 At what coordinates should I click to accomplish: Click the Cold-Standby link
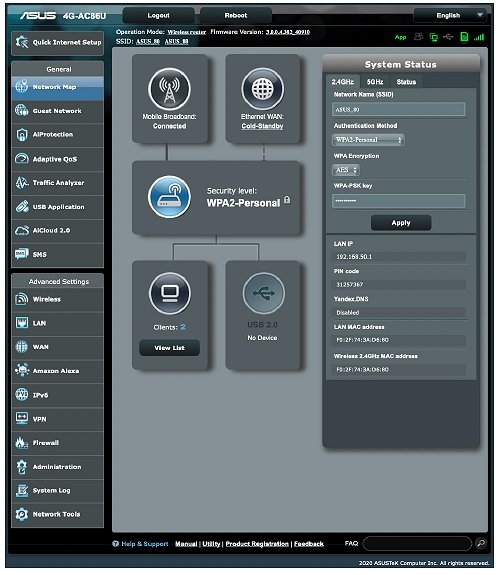[x=262, y=126]
